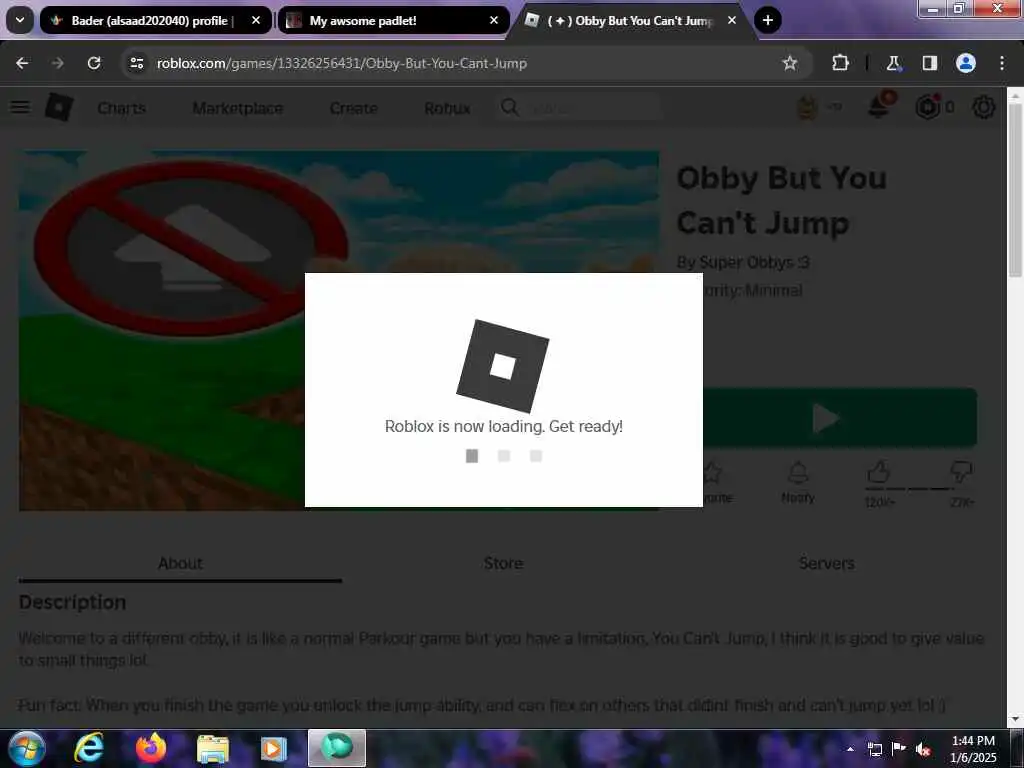The image size is (1024, 768).
Task: Click the 'Description' heading
Action: [72, 602]
